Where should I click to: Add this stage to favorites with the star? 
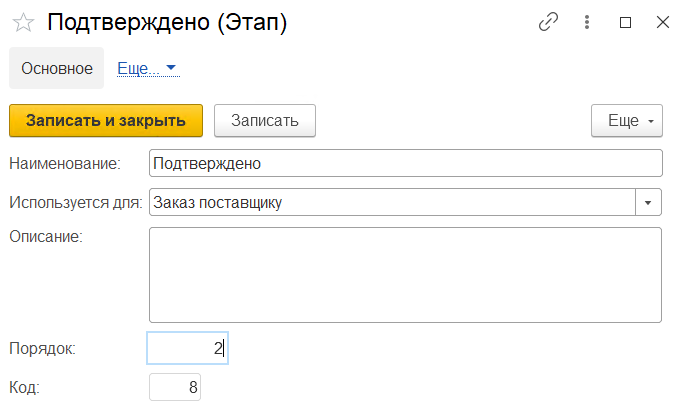click(x=22, y=23)
